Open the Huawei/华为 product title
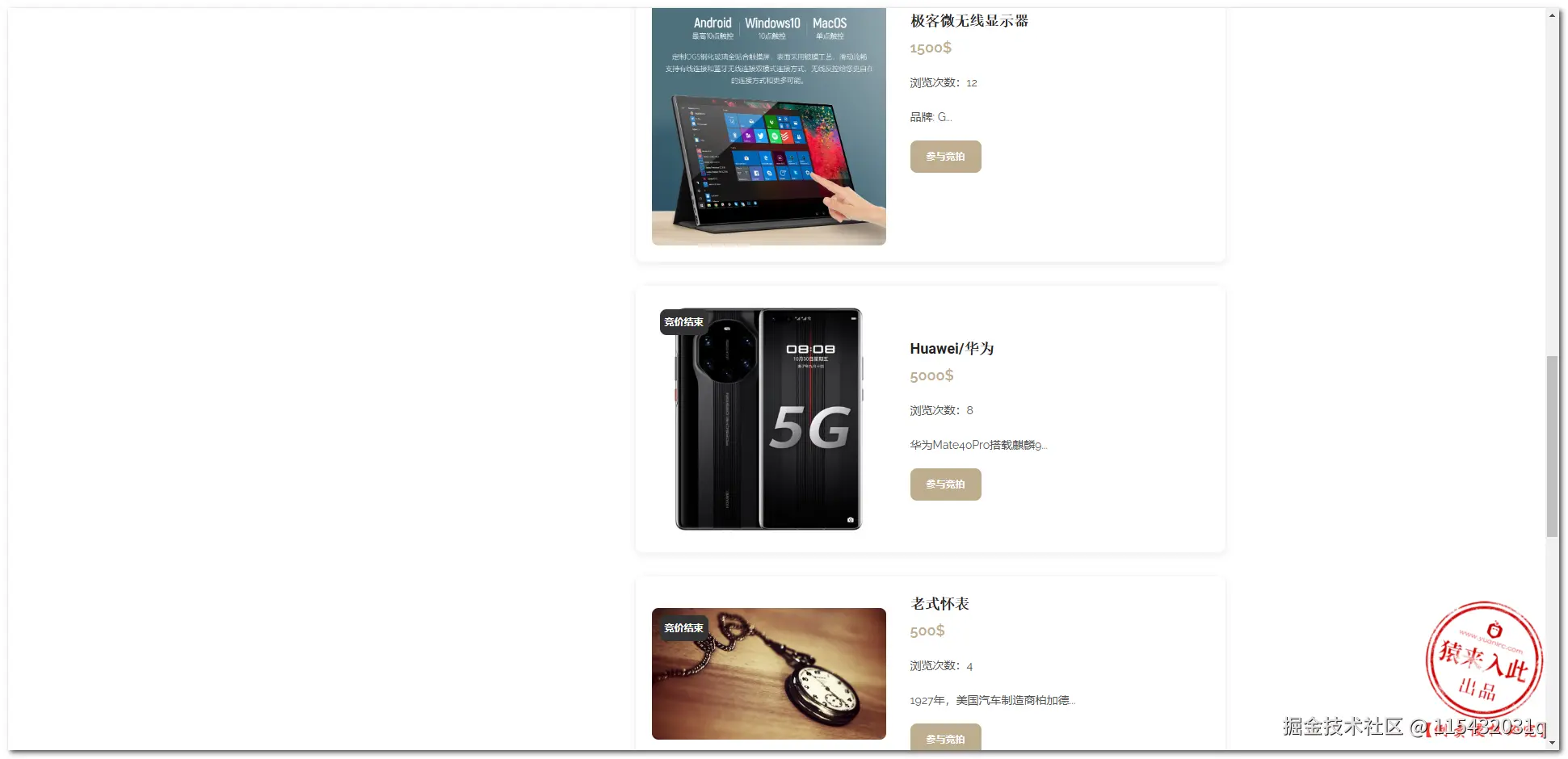Viewport: 1568px width, 759px height. [952, 349]
